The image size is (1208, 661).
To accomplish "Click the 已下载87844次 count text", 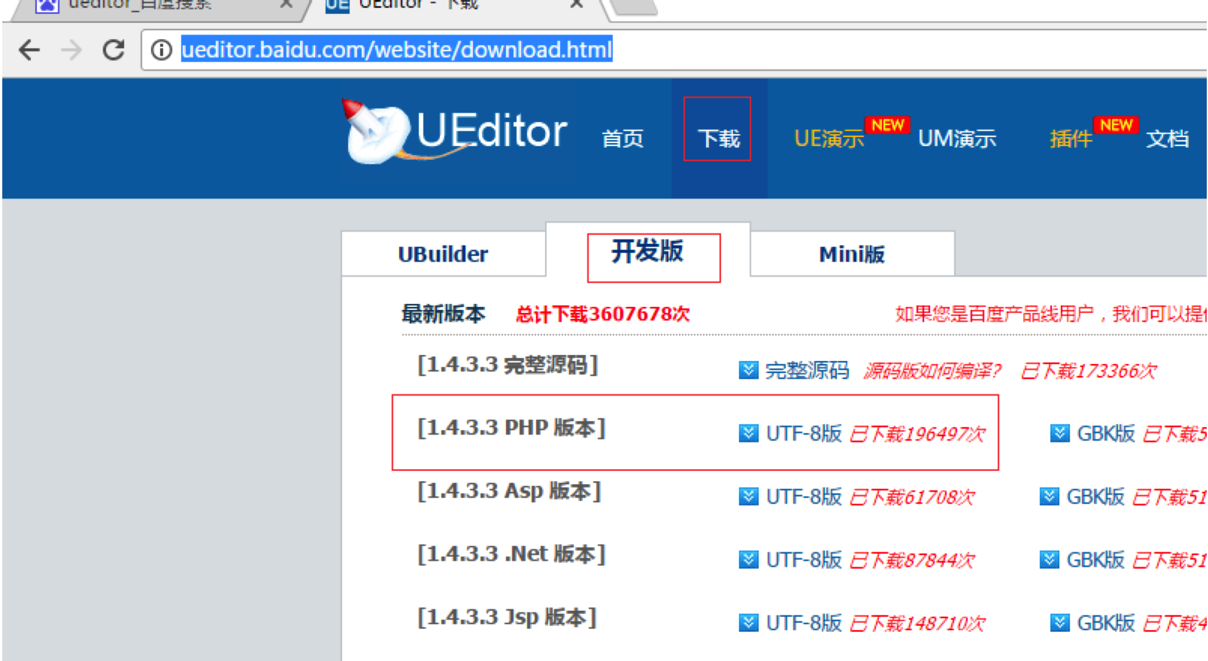I will click(x=912, y=560).
